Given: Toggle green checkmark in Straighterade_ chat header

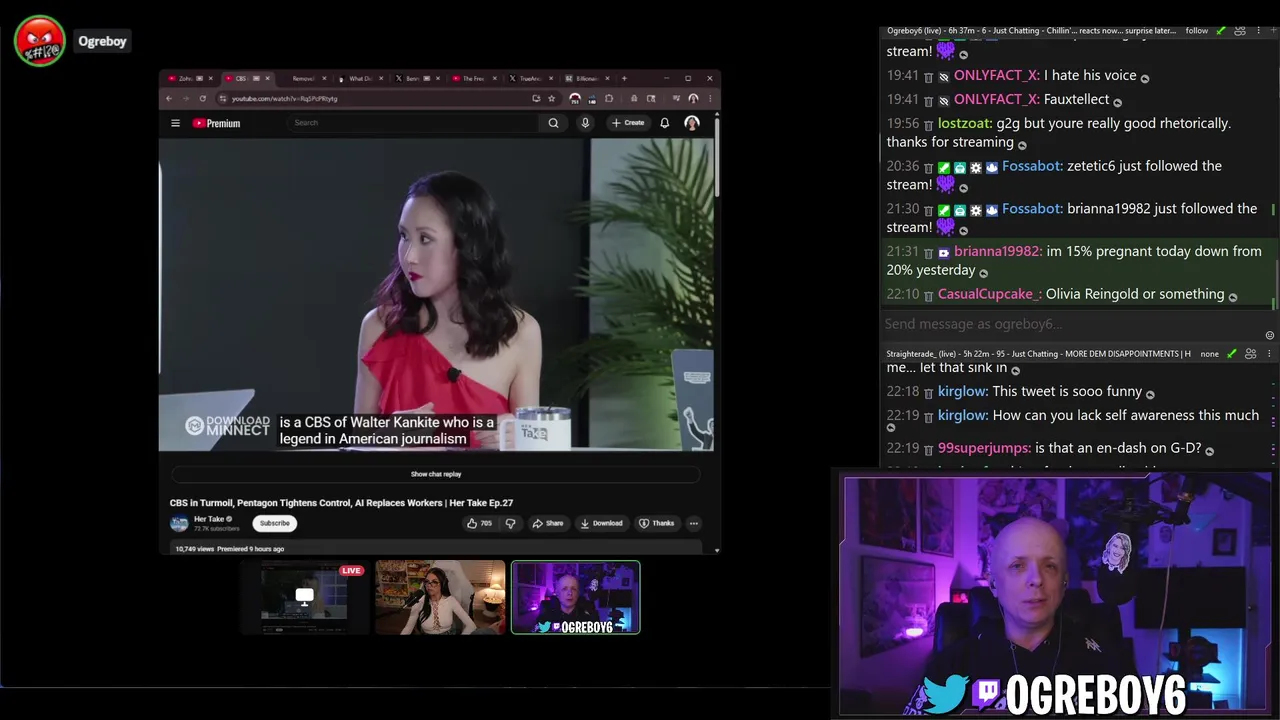Looking at the screenshot, I should tap(1232, 354).
